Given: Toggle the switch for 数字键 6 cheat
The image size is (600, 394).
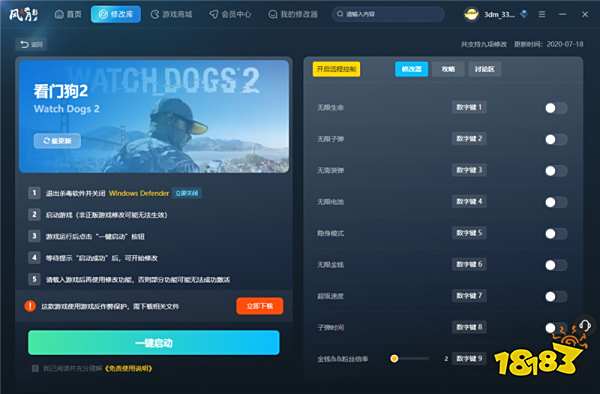Looking at the screenshot, I should point(556,265).
